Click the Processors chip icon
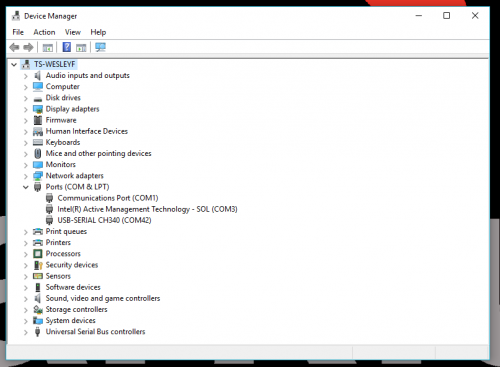The width and height of the screenshot is (500, 367). 38,254
